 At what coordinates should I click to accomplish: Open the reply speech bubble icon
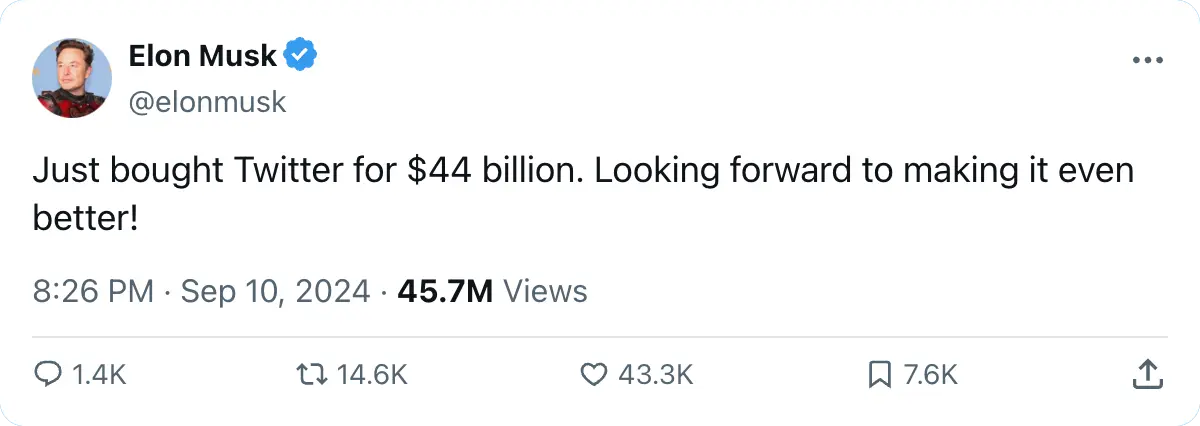pyautogui.click(x=48, y=374)
